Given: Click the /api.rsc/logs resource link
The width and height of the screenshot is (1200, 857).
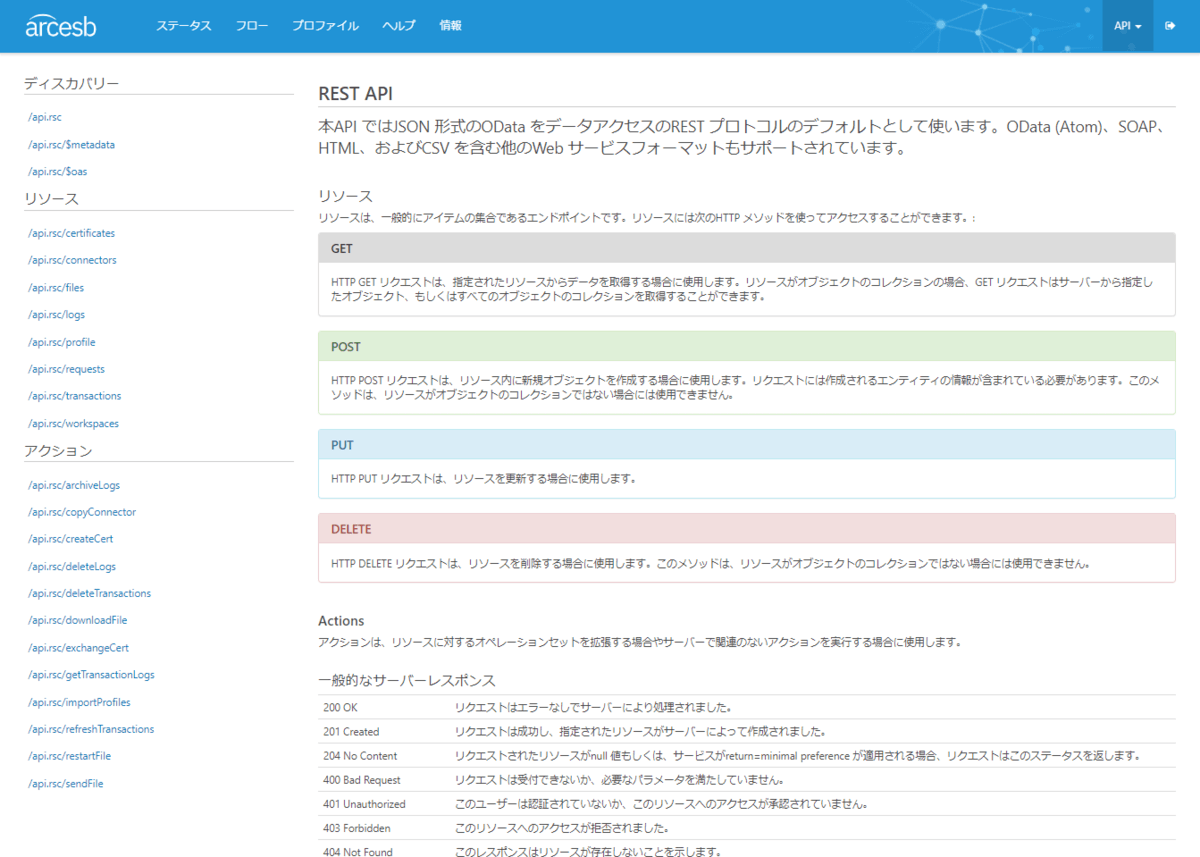Looking at the screenshot, I should [57, 314].
